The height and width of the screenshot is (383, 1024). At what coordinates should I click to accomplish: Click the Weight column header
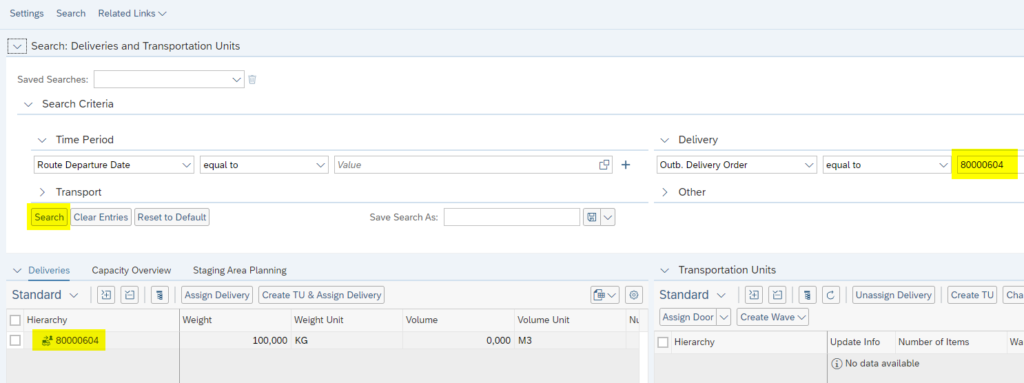[x=235, y=320]
